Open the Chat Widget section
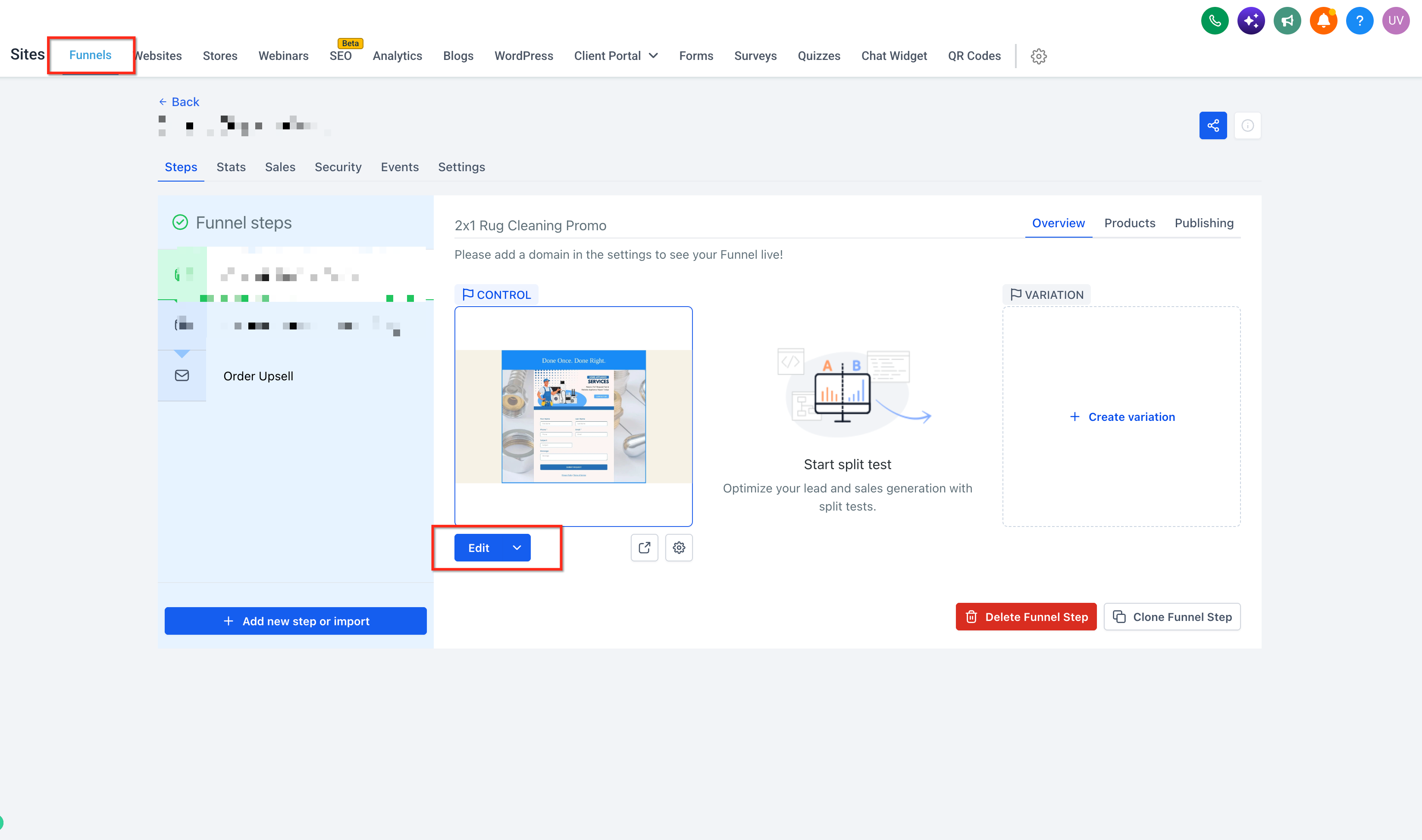The height and width of the screenshot is (840, 1422). tap(894, 56)
